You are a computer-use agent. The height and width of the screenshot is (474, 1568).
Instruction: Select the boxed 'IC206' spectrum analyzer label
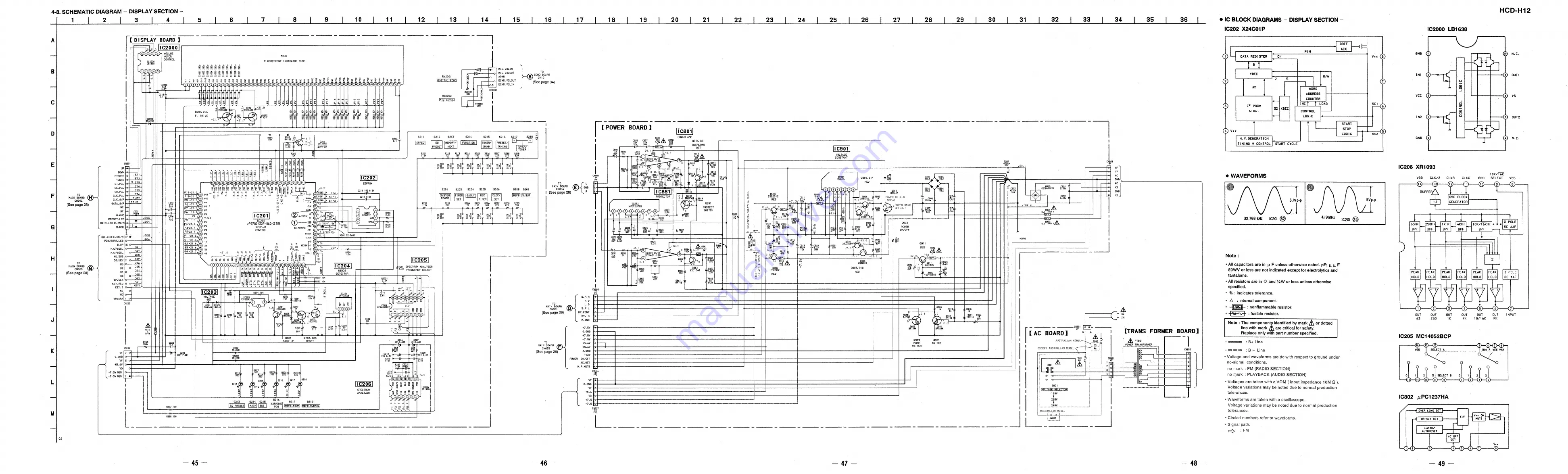363,384
